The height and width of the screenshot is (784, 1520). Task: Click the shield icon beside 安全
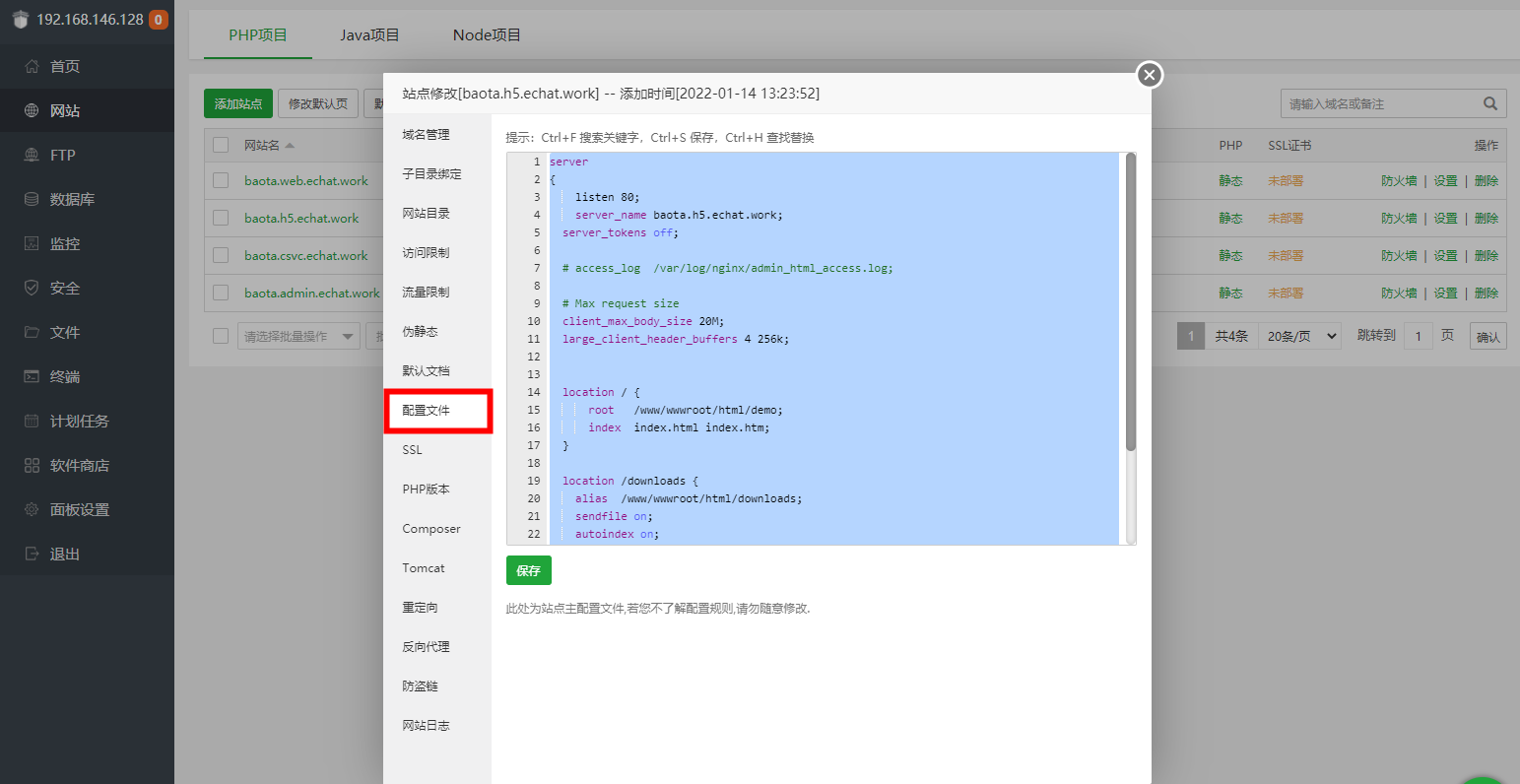point(32,289)
